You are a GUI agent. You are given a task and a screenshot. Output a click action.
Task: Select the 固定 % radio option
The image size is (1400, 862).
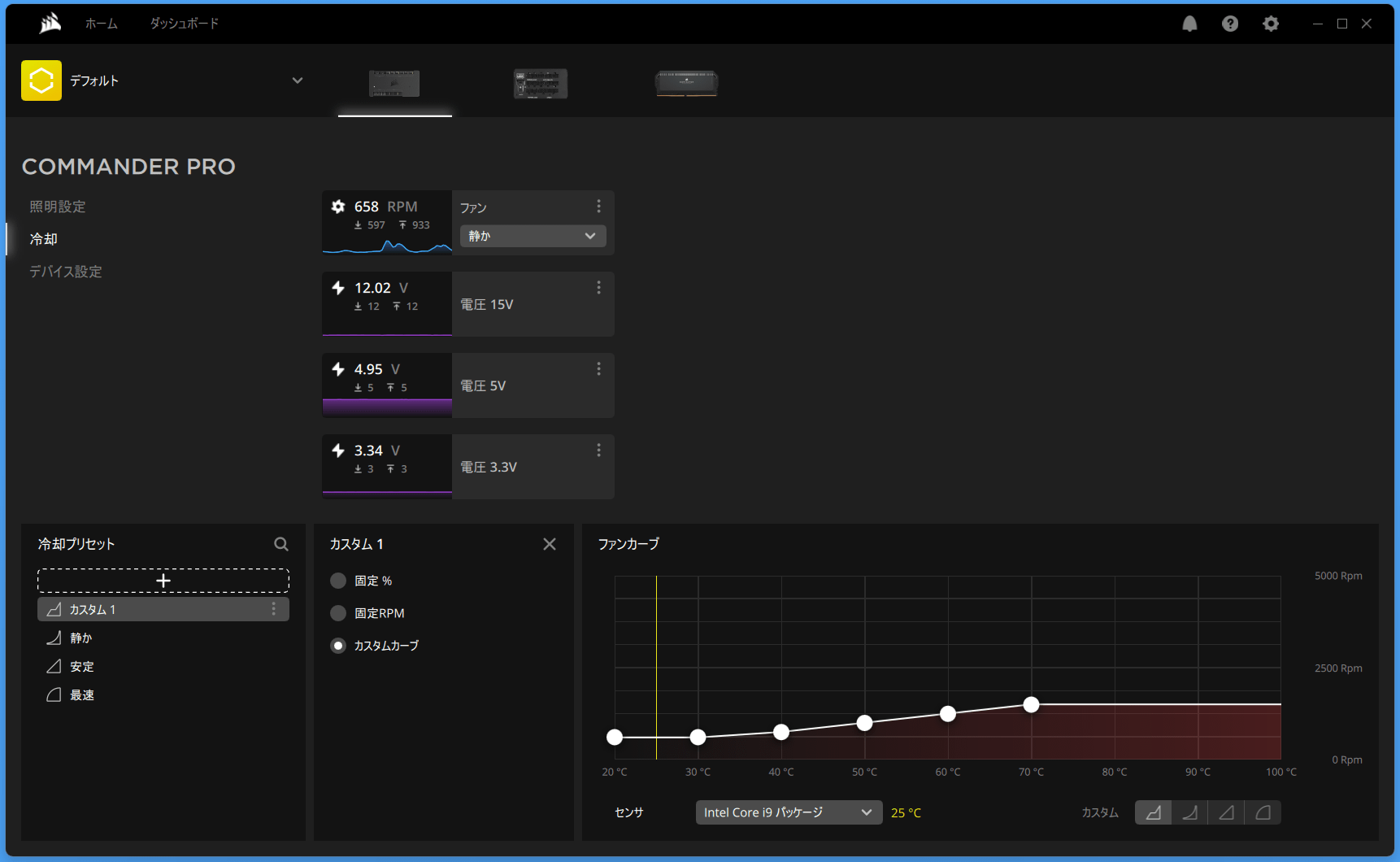[338, 581]
